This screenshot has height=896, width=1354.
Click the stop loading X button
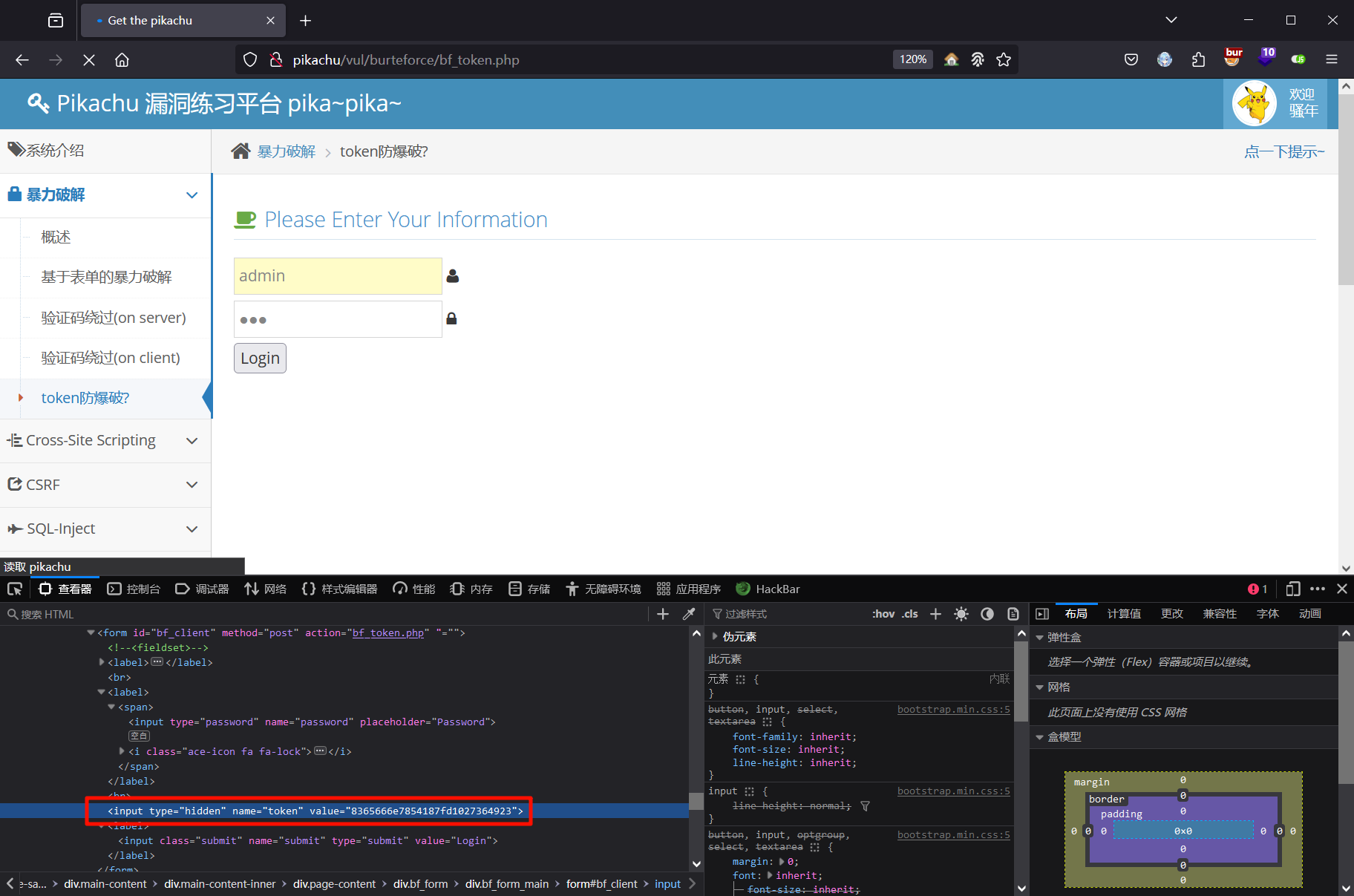[89, 60]
